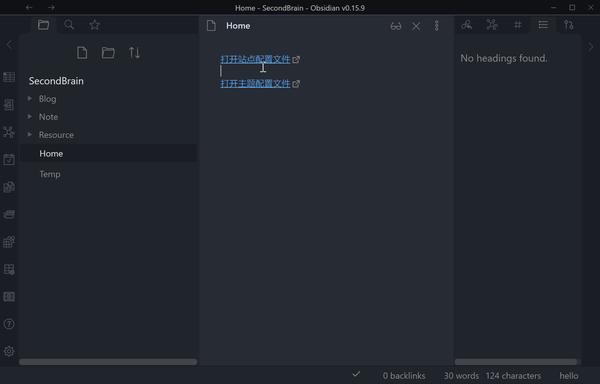This screenshot has width=600, height=384.
Task: Open Obsidian settings gear
Action: click(9, 351)
